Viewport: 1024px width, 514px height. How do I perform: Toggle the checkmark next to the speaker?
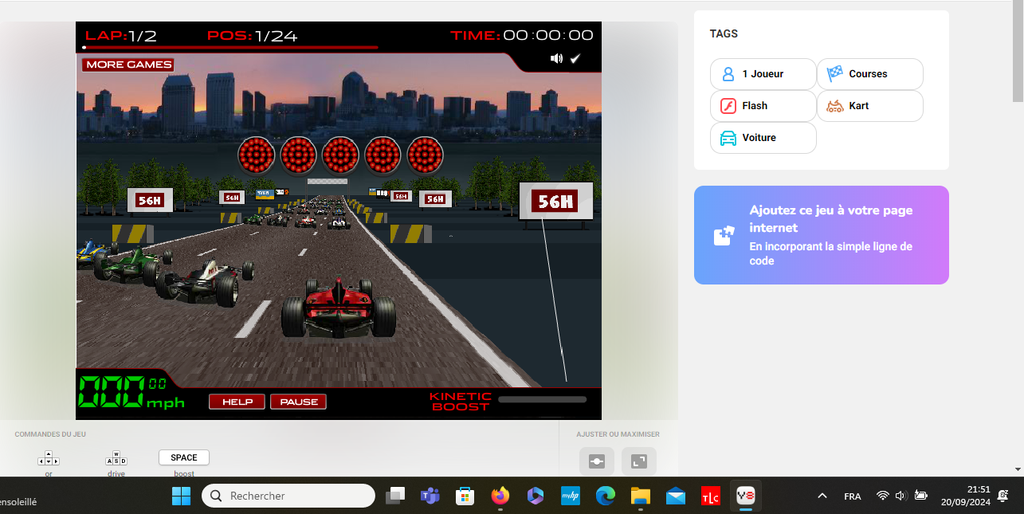(576, 59)
